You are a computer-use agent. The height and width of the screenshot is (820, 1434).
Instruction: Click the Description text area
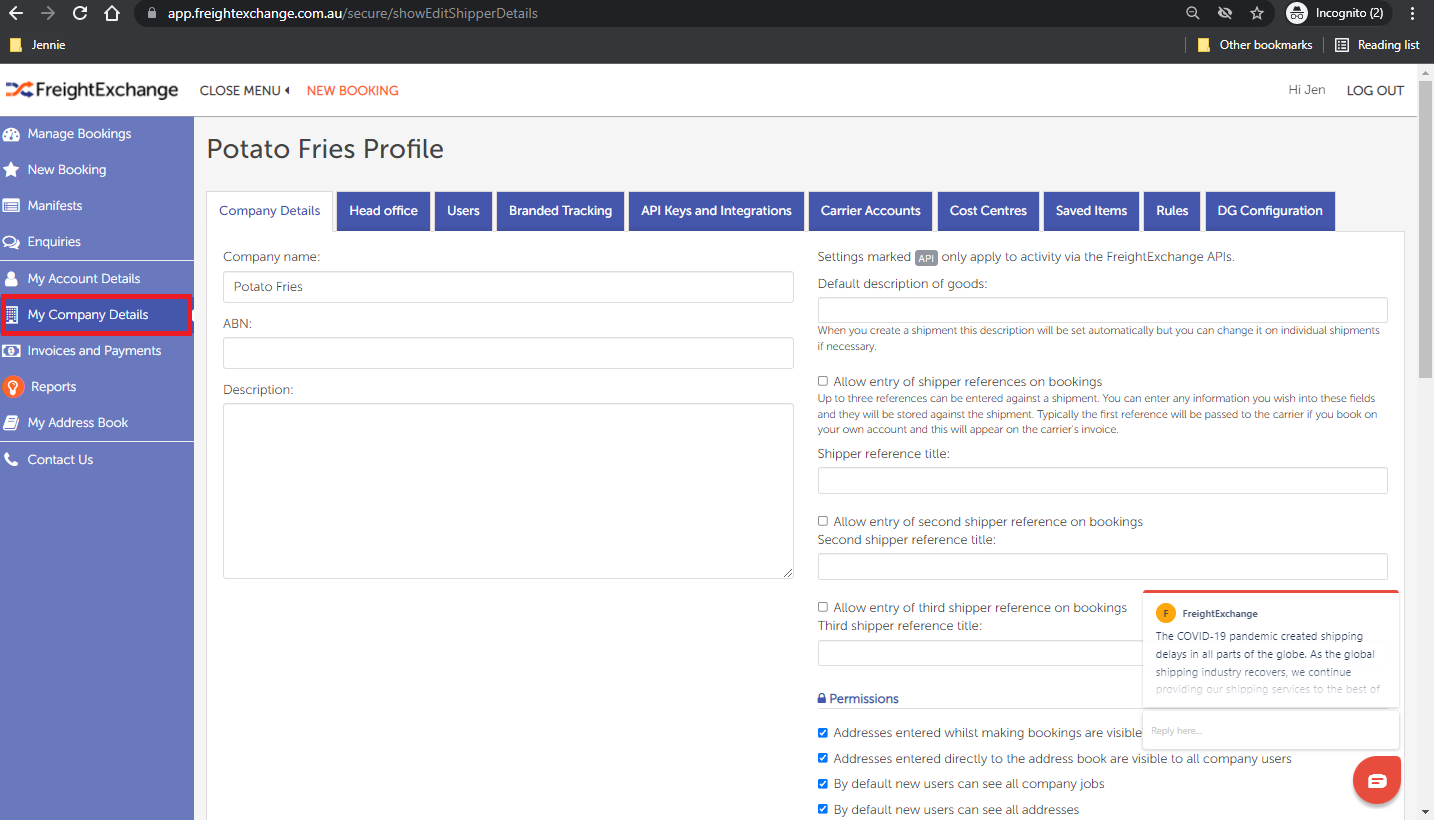coord(508,491)
